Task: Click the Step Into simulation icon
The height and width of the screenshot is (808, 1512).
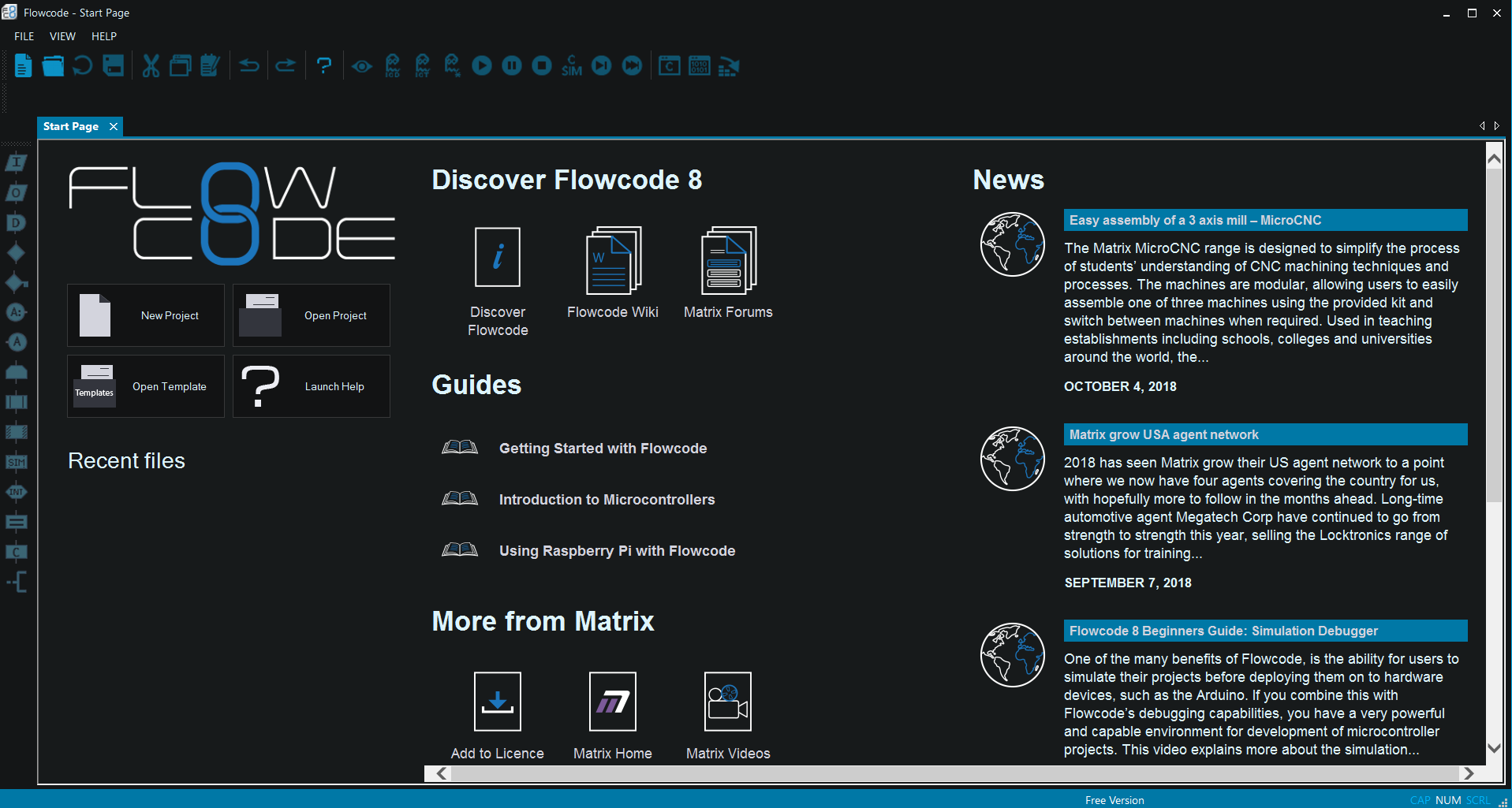Action: [x=602, y=66]
